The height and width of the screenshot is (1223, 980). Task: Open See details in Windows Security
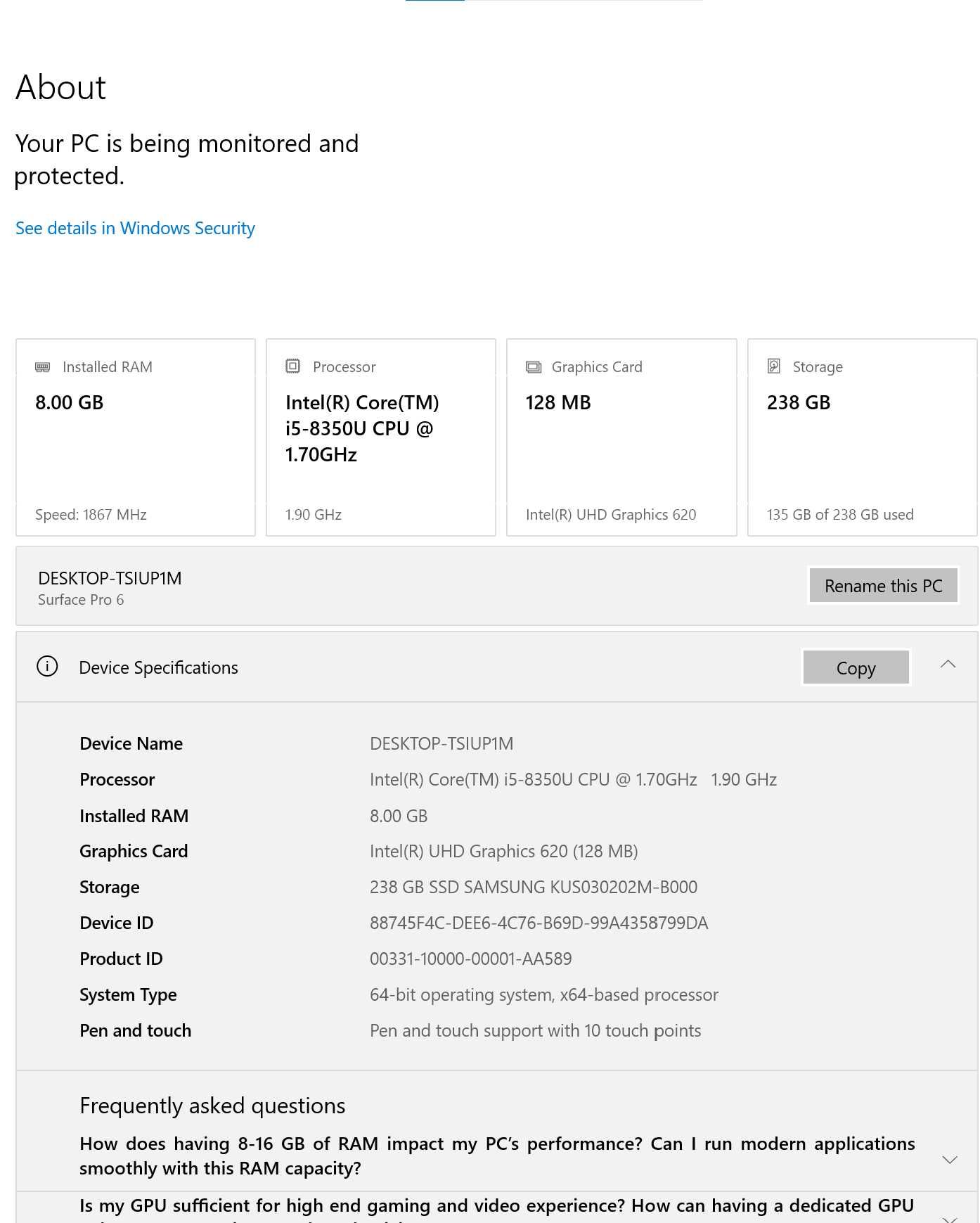coord(135,229)
